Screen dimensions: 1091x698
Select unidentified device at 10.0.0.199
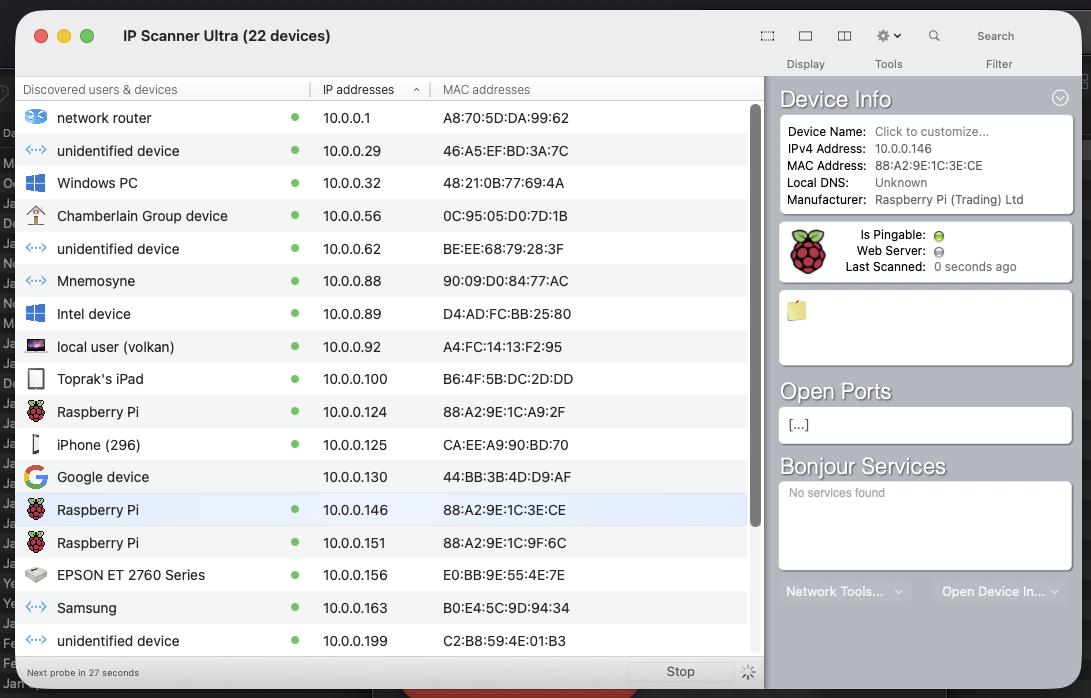point(118,641)
